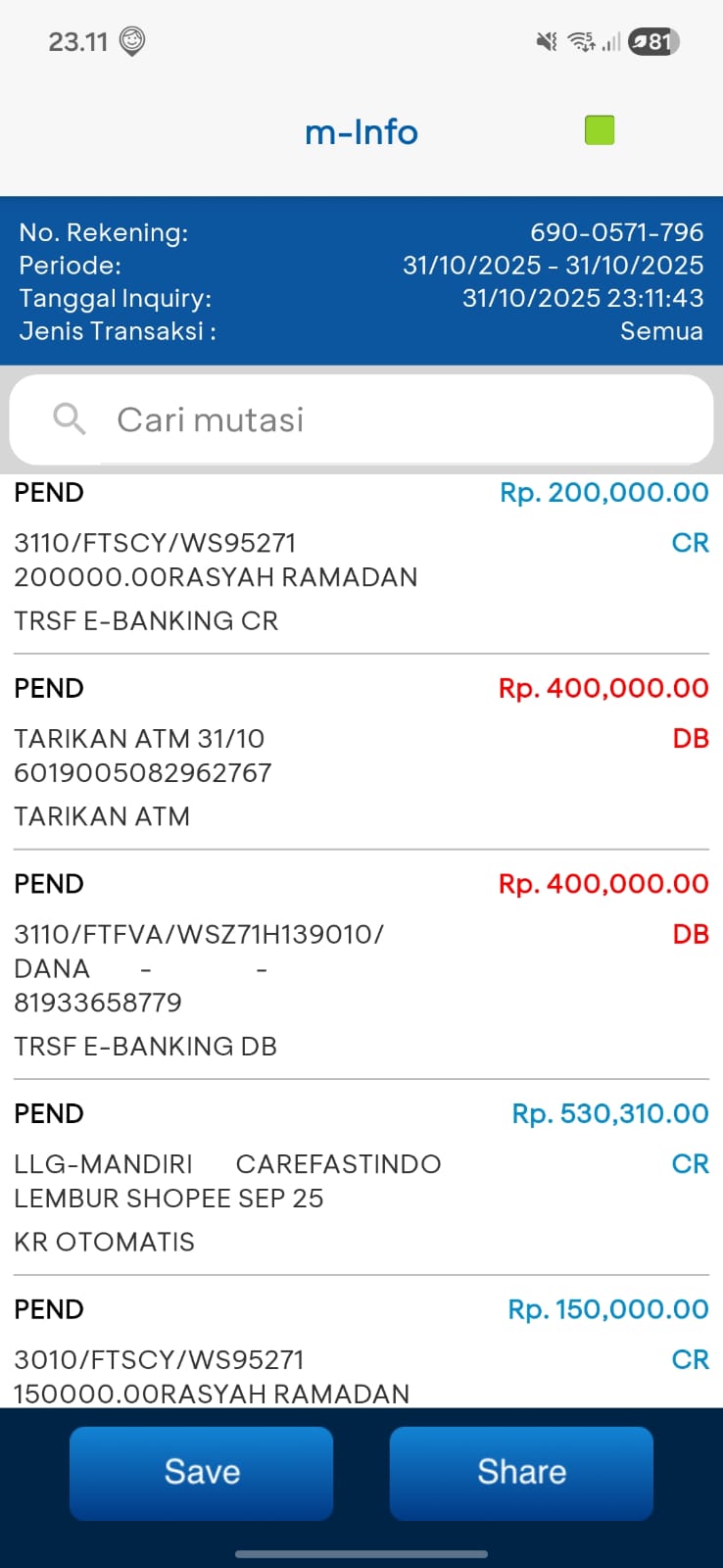Tap the m-Info page title
This screenshot has width=723, height=1568.
pyautogui.click(x=361, y=132)
